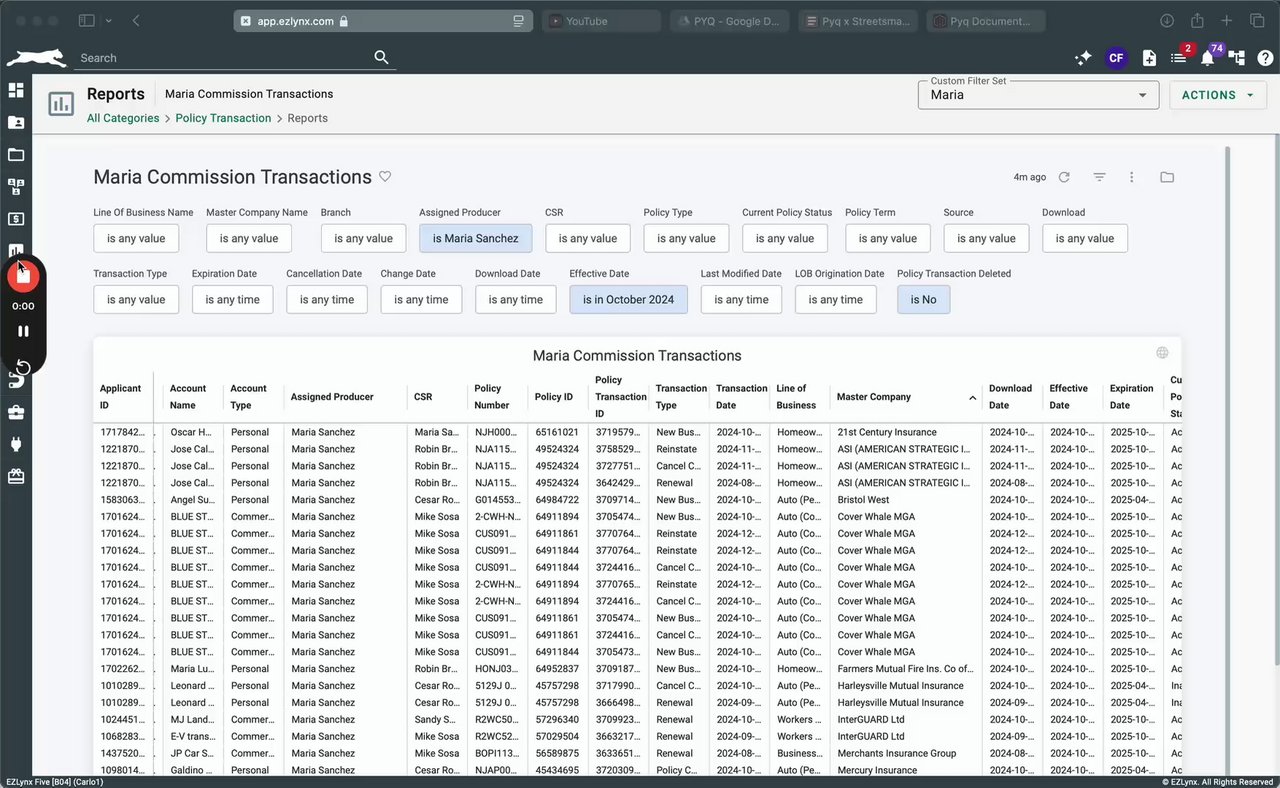Stop the screen recording with red button
Viewport: 1280px width, 788px height.
click(23, 275)
